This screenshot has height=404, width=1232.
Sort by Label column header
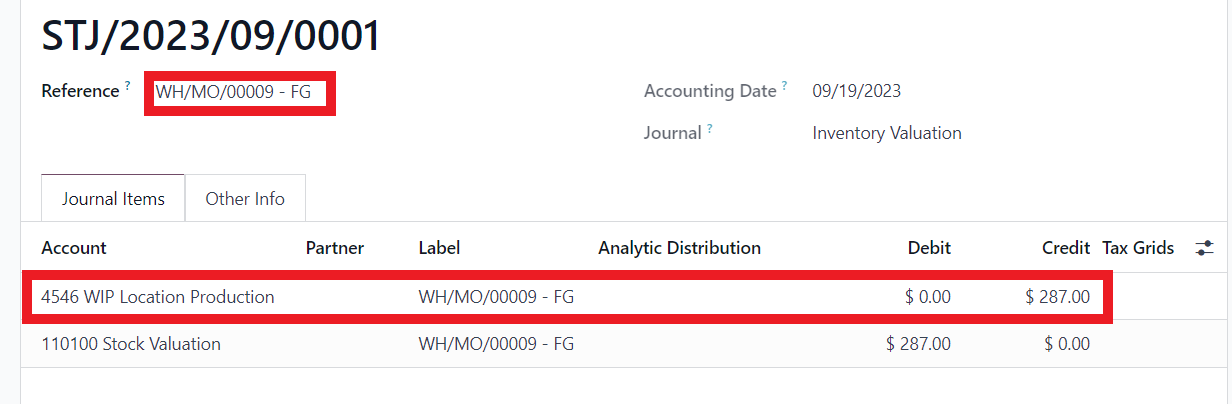[440, 248]
